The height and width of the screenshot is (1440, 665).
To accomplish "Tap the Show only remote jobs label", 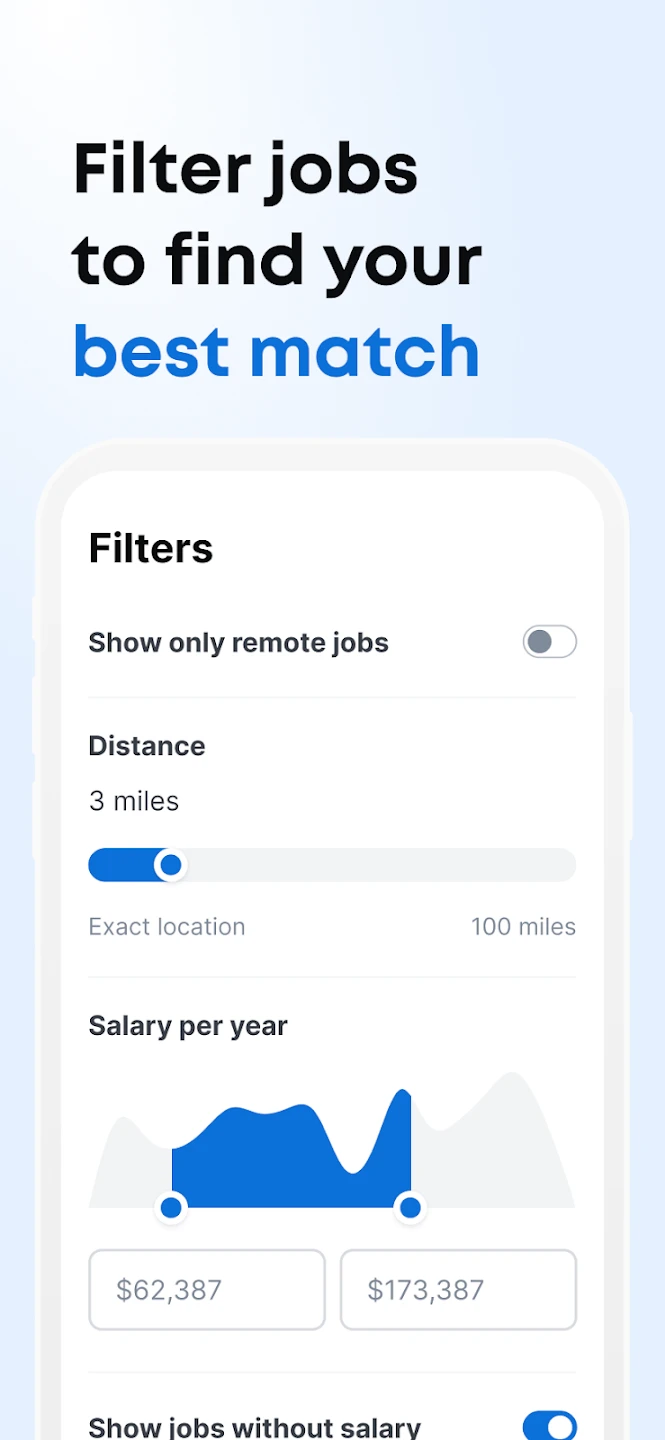I will (x=238, y=642).
